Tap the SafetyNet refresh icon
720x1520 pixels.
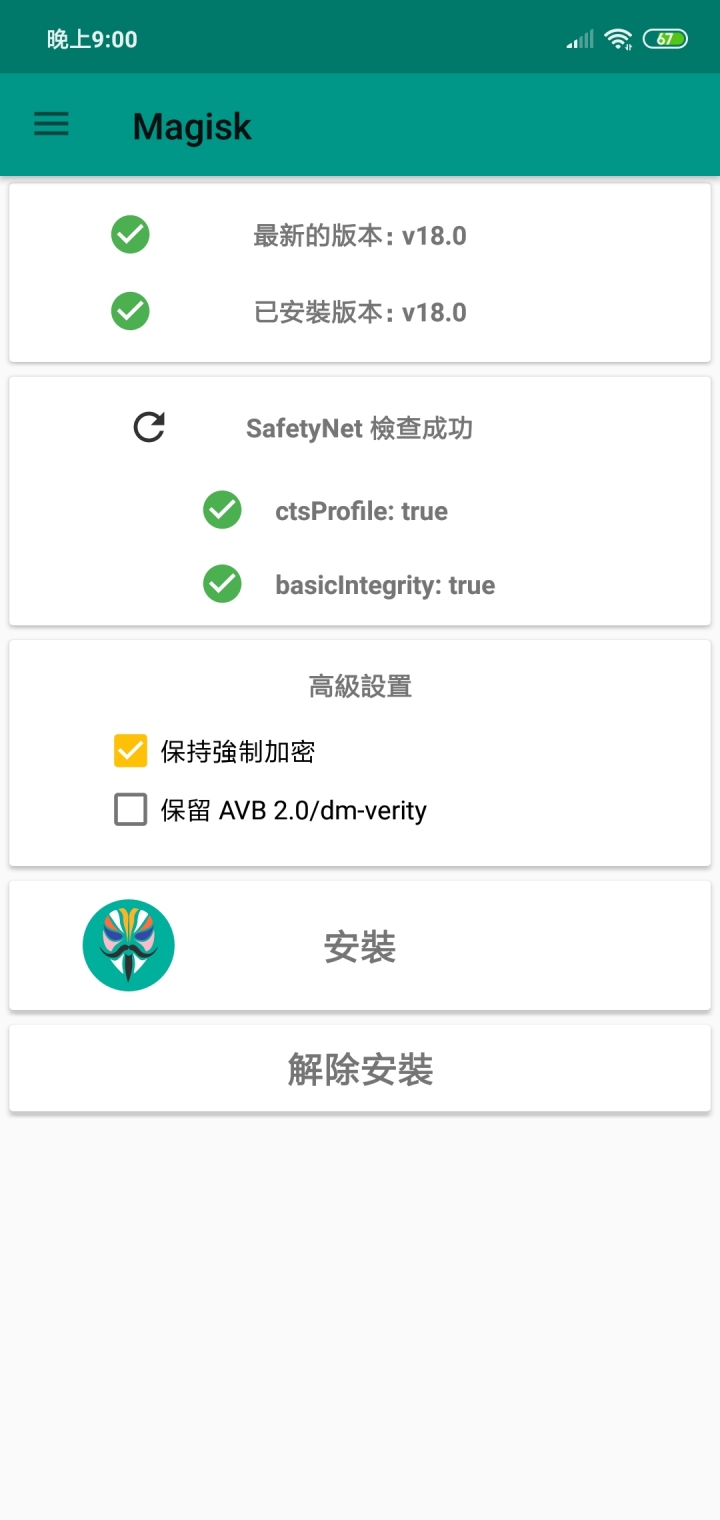coord(149,428)
